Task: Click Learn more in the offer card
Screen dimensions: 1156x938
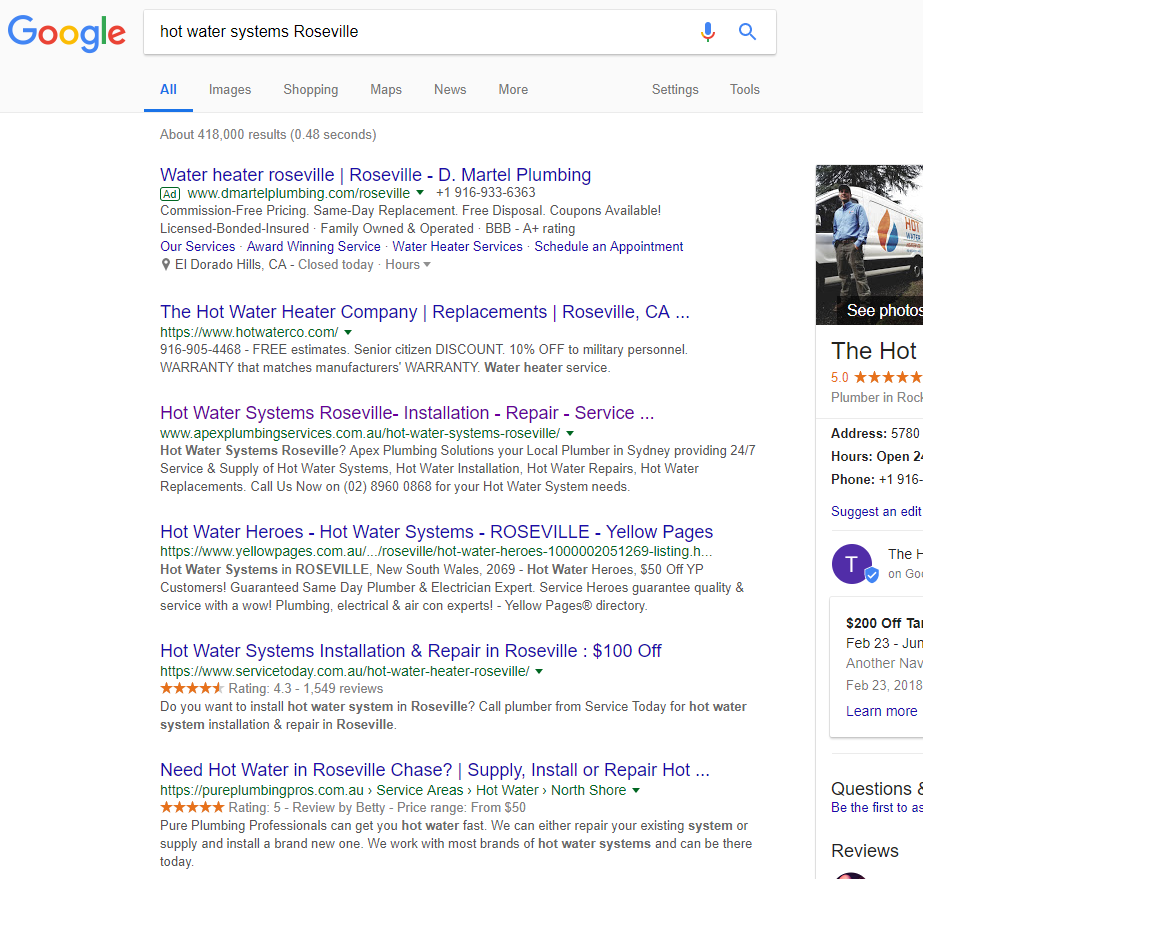Action: 882,711
